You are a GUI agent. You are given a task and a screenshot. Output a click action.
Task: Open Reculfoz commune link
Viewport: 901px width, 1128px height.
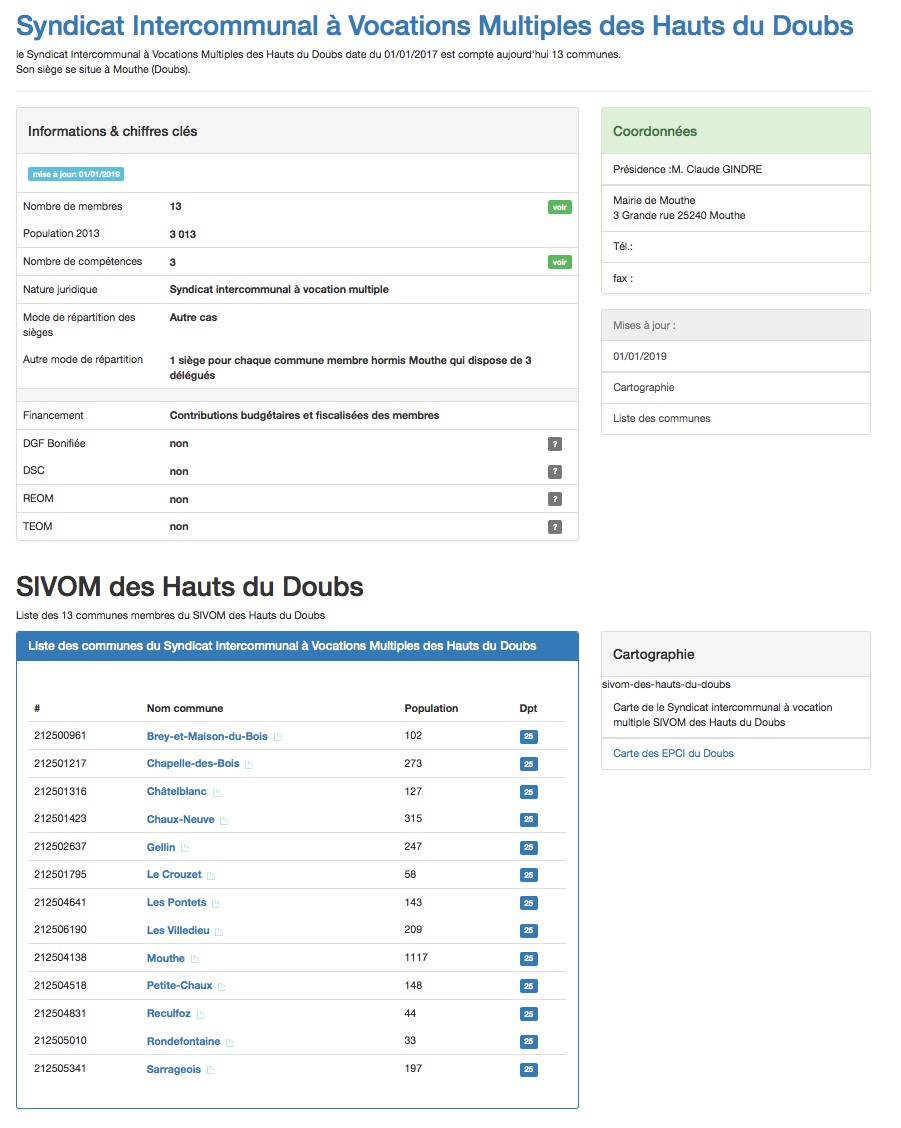click(x=168, y=1014)
